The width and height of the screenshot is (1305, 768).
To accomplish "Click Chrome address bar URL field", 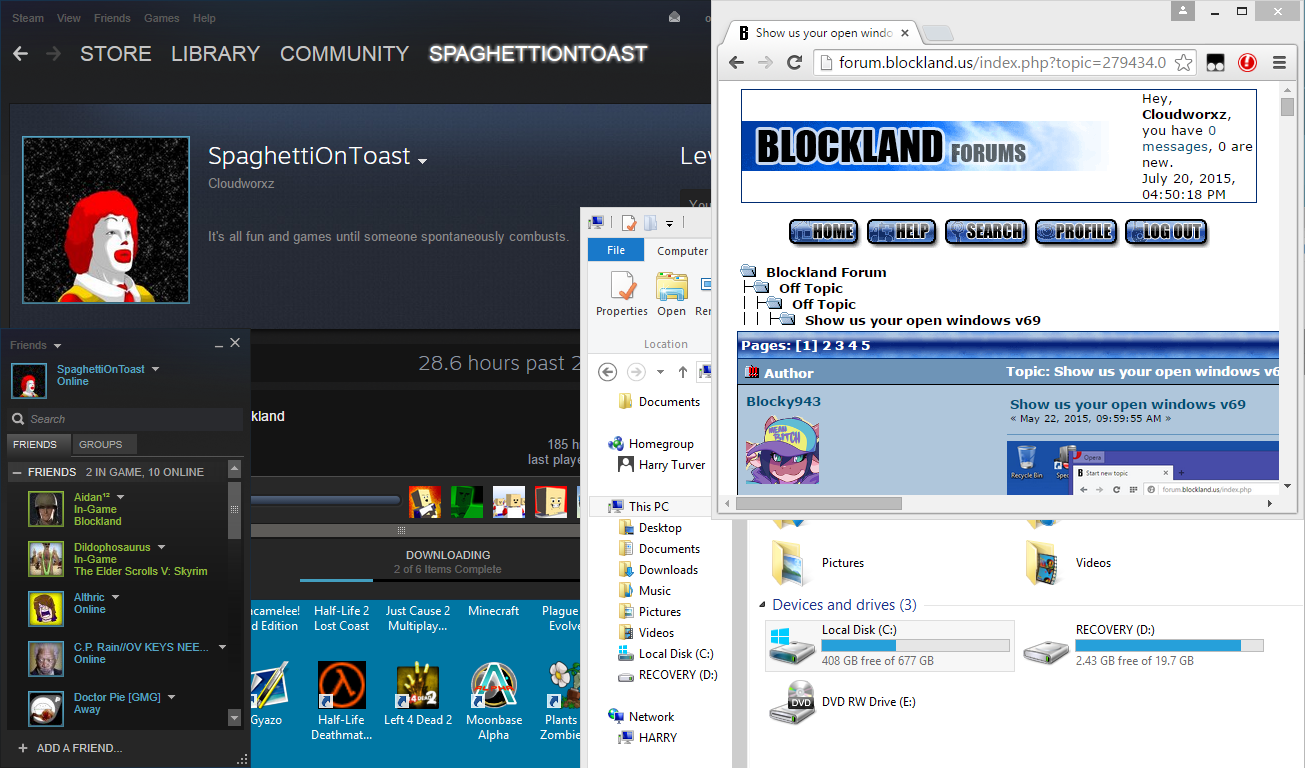I will pyautogui.click(x=1003, y=62).
